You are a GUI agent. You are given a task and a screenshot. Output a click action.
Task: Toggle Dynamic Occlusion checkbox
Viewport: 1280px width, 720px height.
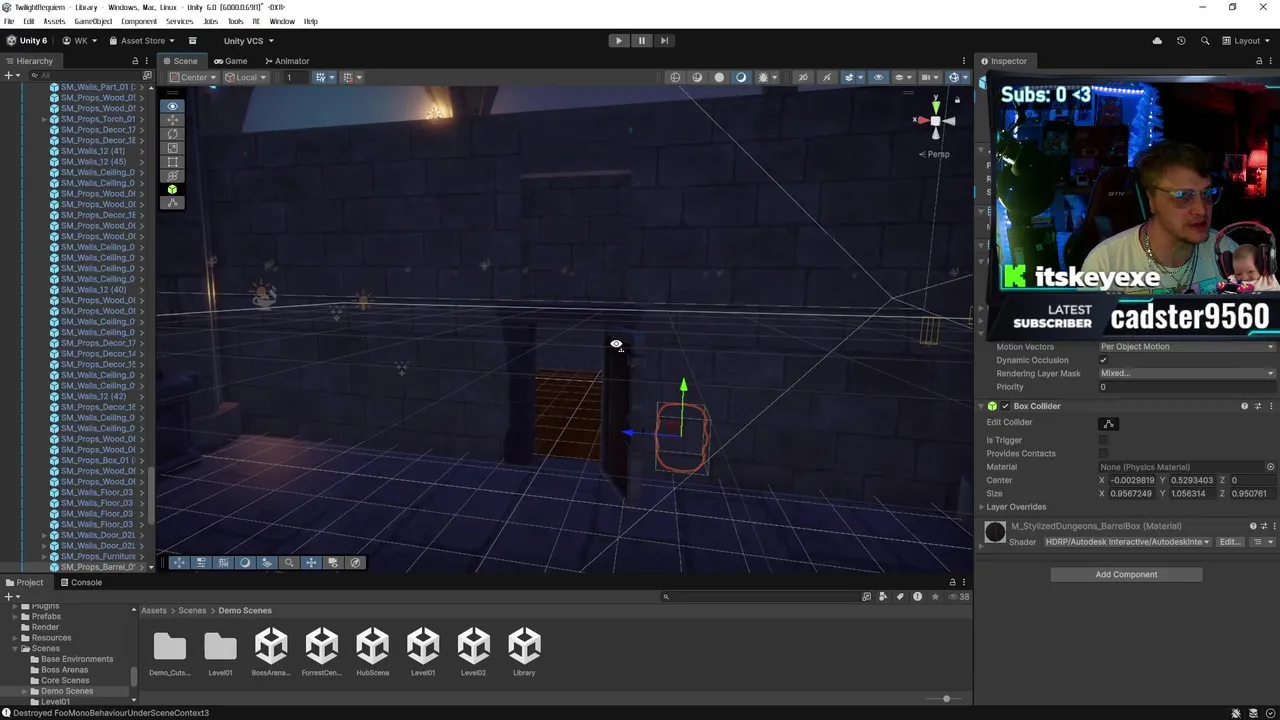tap(1103, 360)
